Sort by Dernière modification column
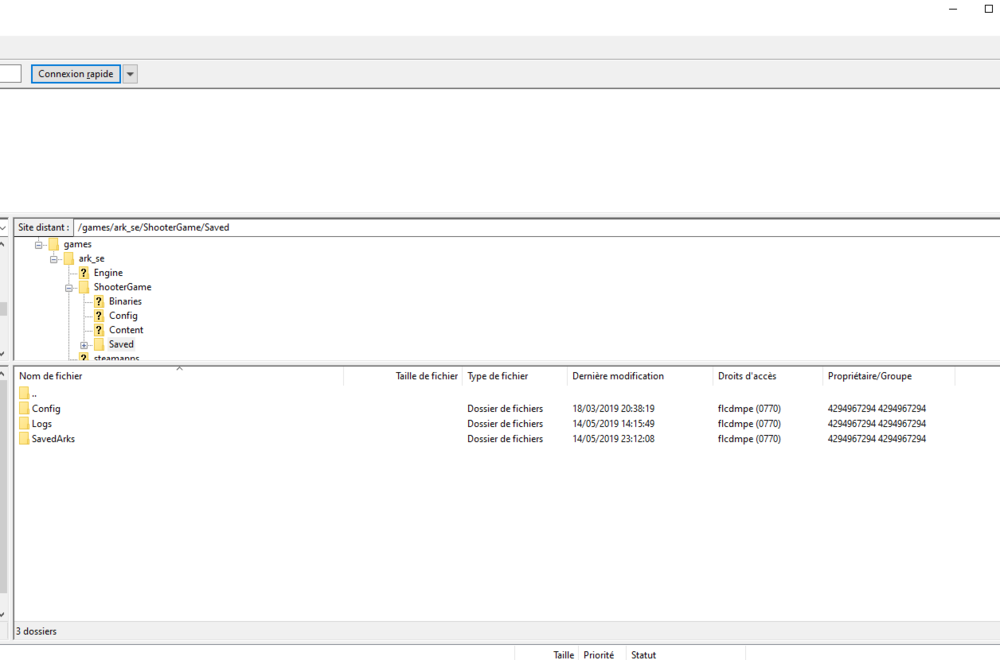The image size is (1000, 660). (617, 376)
